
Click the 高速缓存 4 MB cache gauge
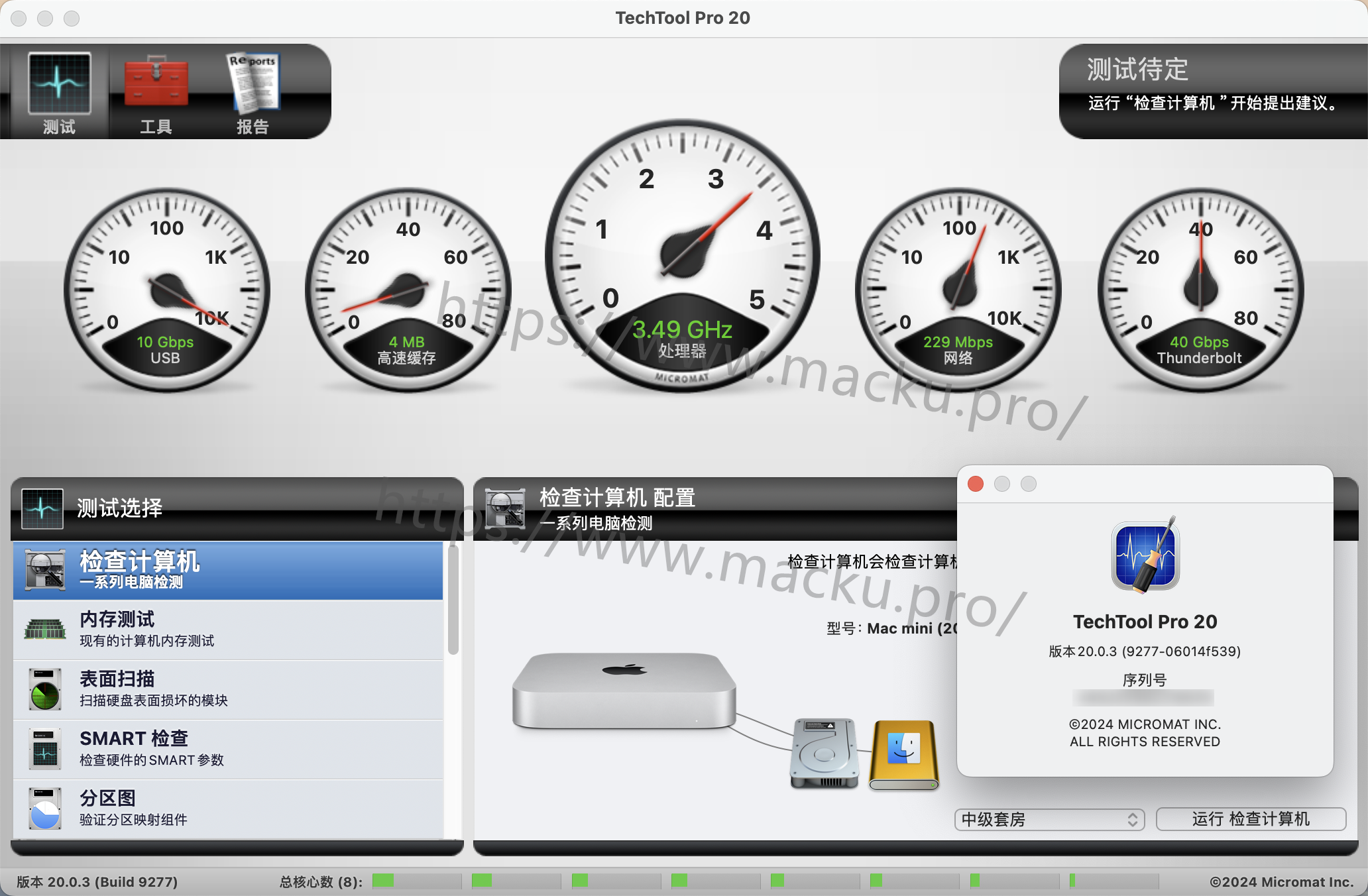tap(408, 290)
